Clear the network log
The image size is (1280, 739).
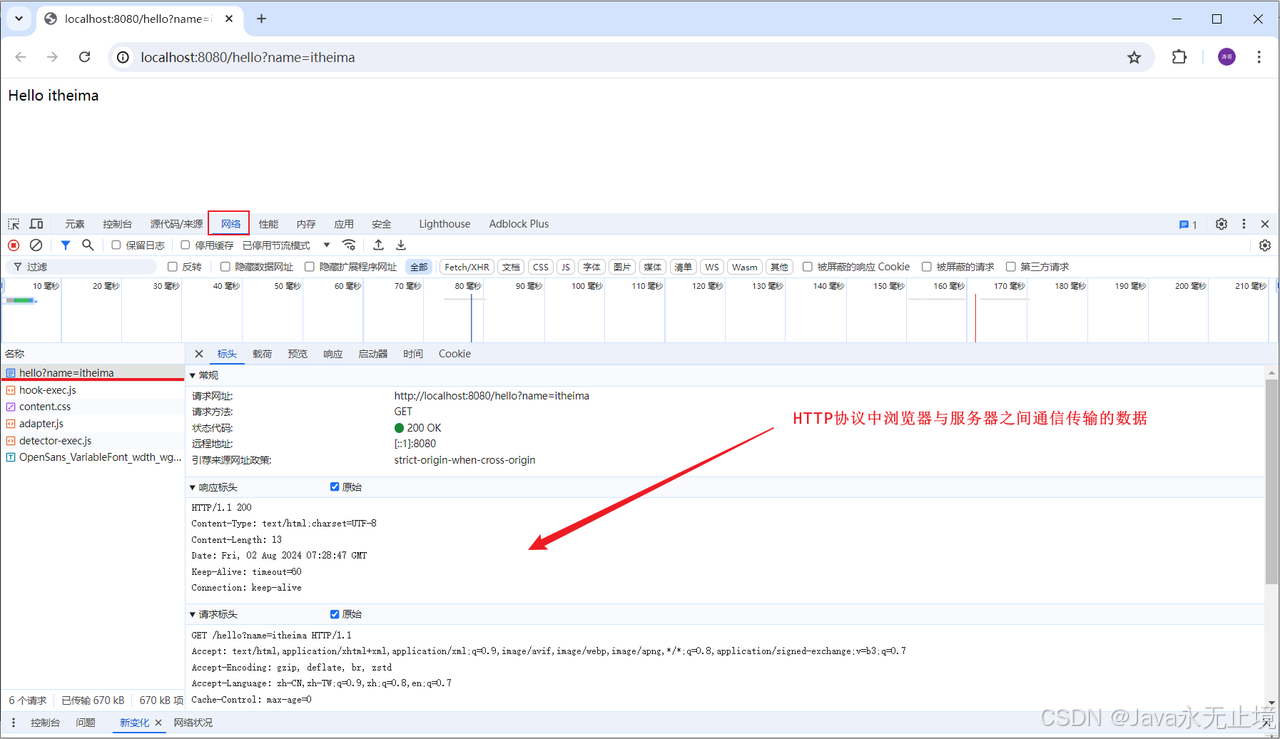click(x=36, y=245)
